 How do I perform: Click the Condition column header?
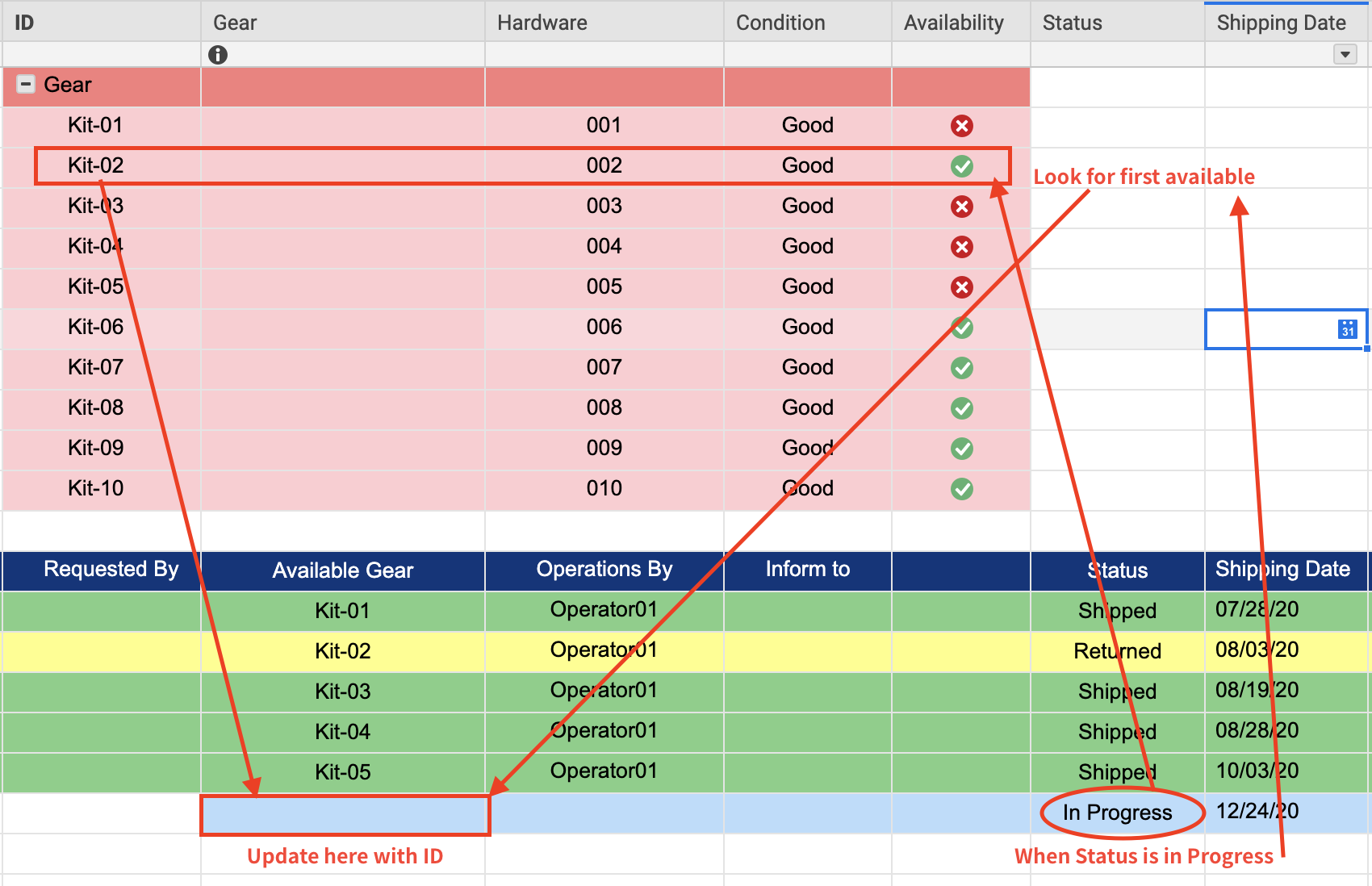(780, 22)
